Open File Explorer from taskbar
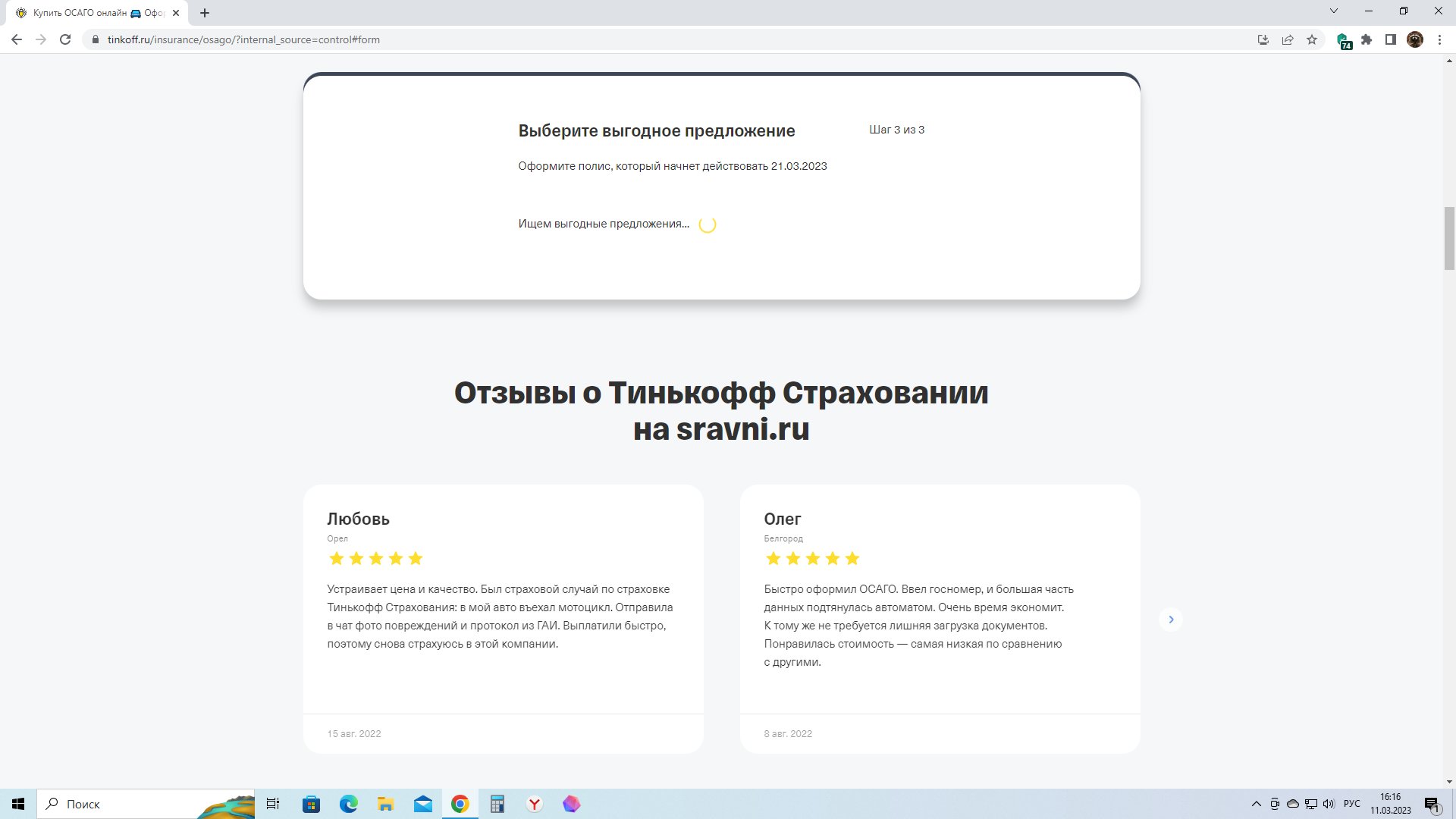 pyautogui.click(x=385, y=804)
